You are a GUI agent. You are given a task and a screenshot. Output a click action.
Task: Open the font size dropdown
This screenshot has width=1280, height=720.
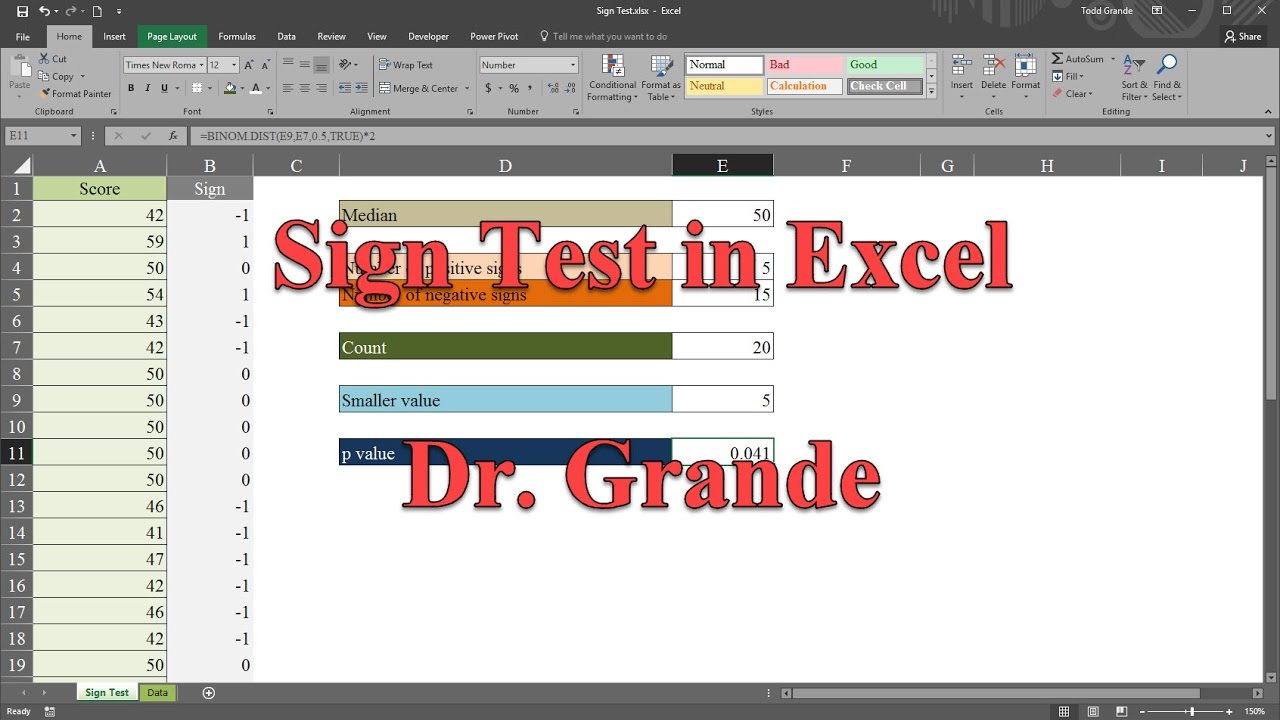click(x=234, y=65)
